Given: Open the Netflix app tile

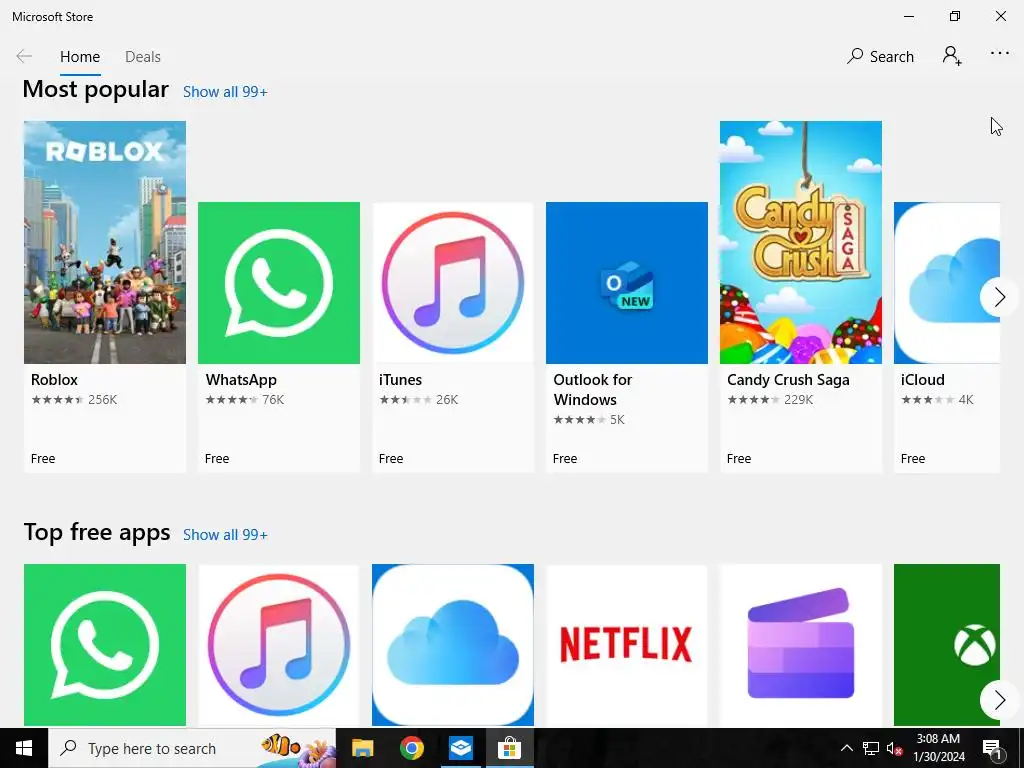Looking at the screenshot, I should [x=627, y=645].
